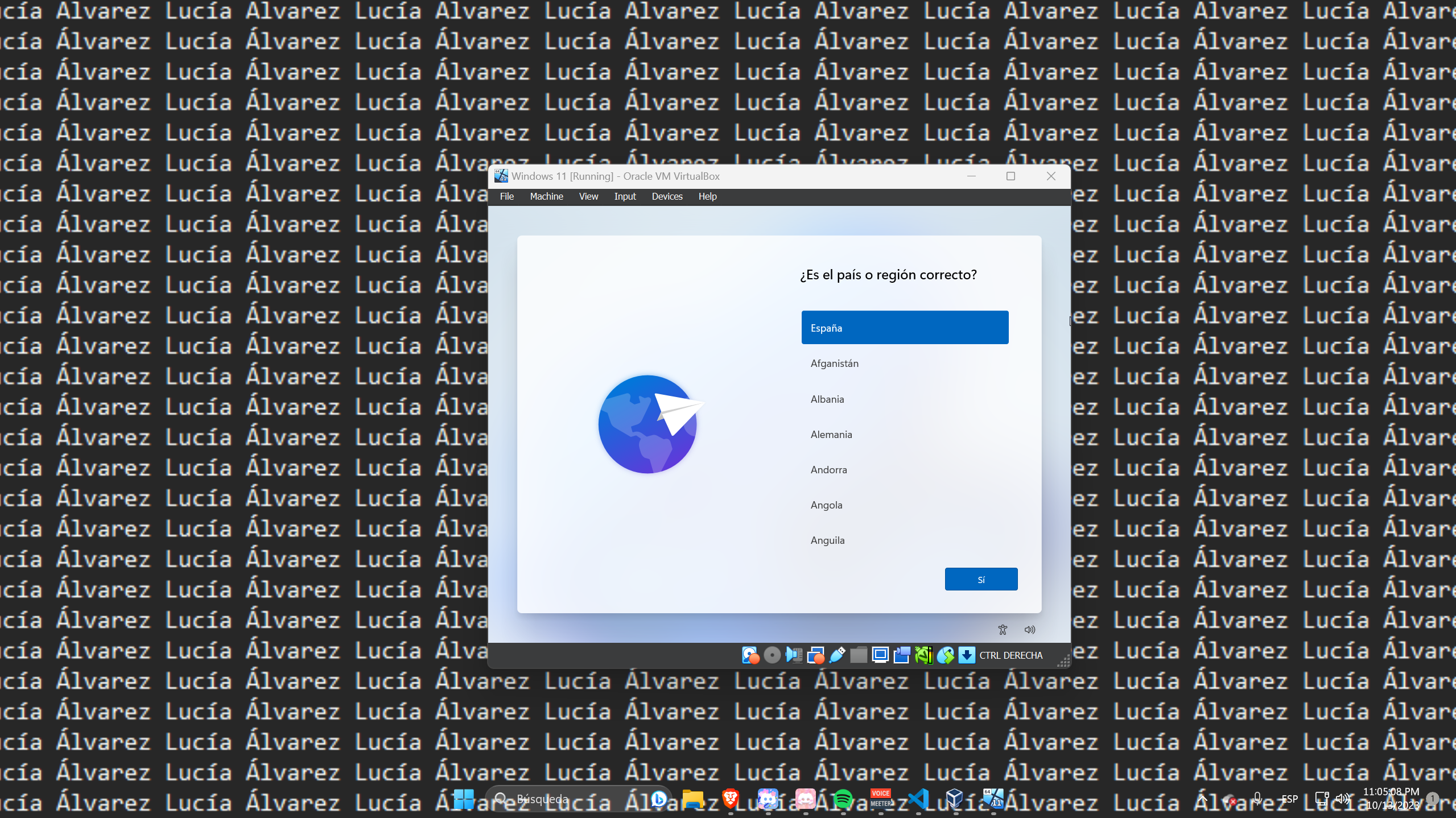
Task: Toggle the setup narrator volume icon
Action: [1029, 630]
